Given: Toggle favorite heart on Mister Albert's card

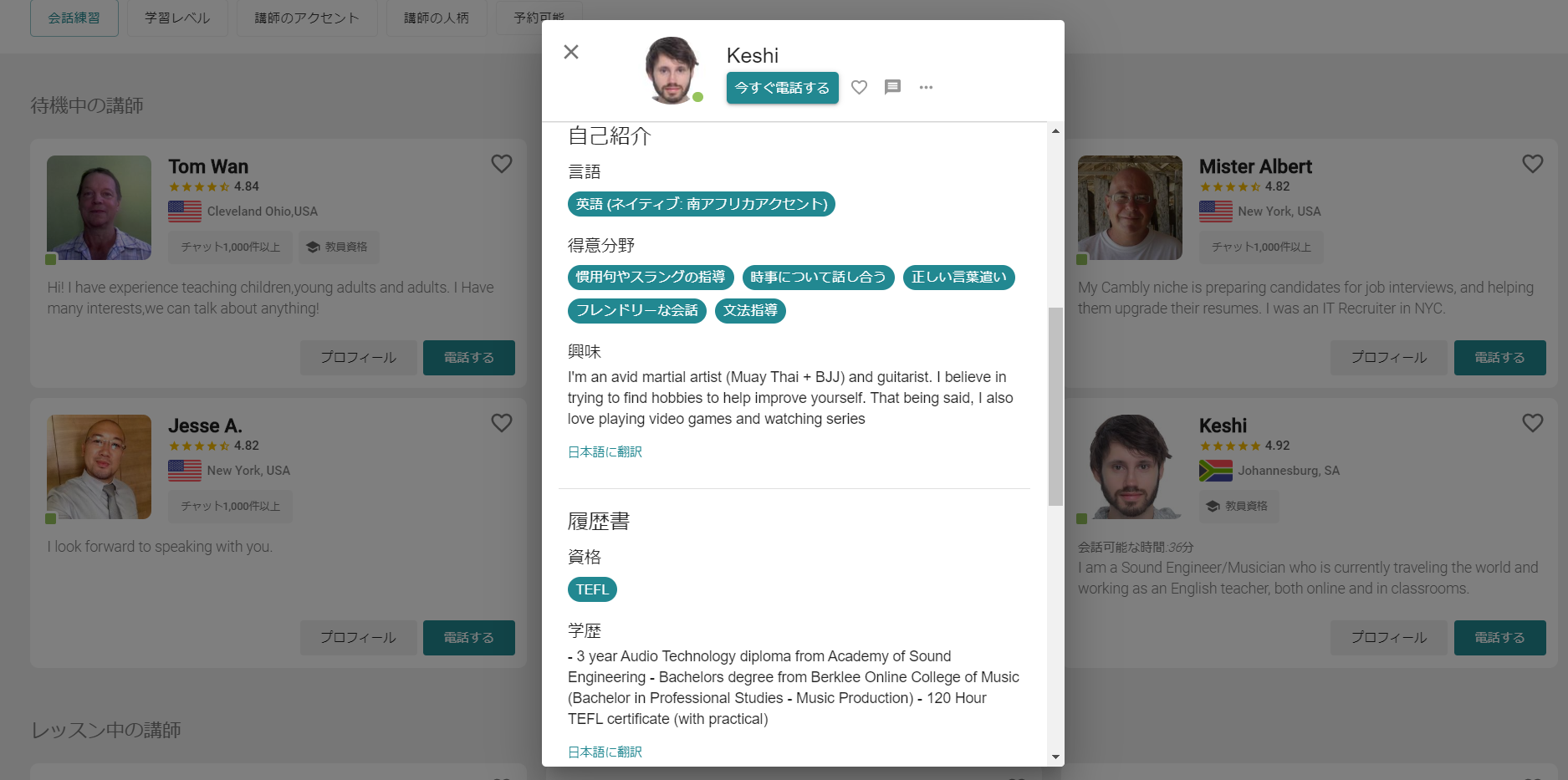Looking at the screenshot, I should (x=1532, y=164).
